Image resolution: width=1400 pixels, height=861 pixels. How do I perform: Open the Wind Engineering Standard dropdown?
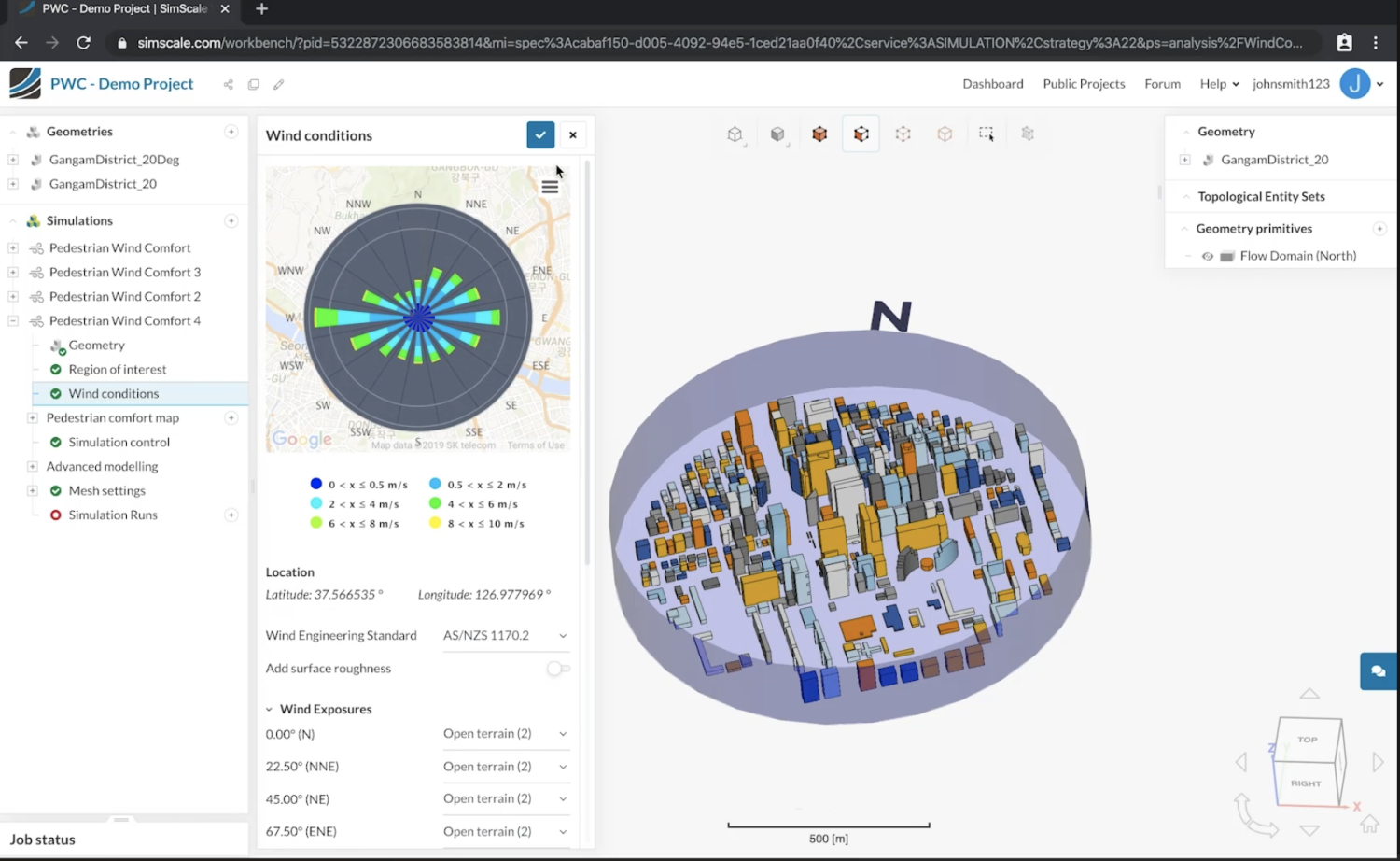[x=505, y=636]
